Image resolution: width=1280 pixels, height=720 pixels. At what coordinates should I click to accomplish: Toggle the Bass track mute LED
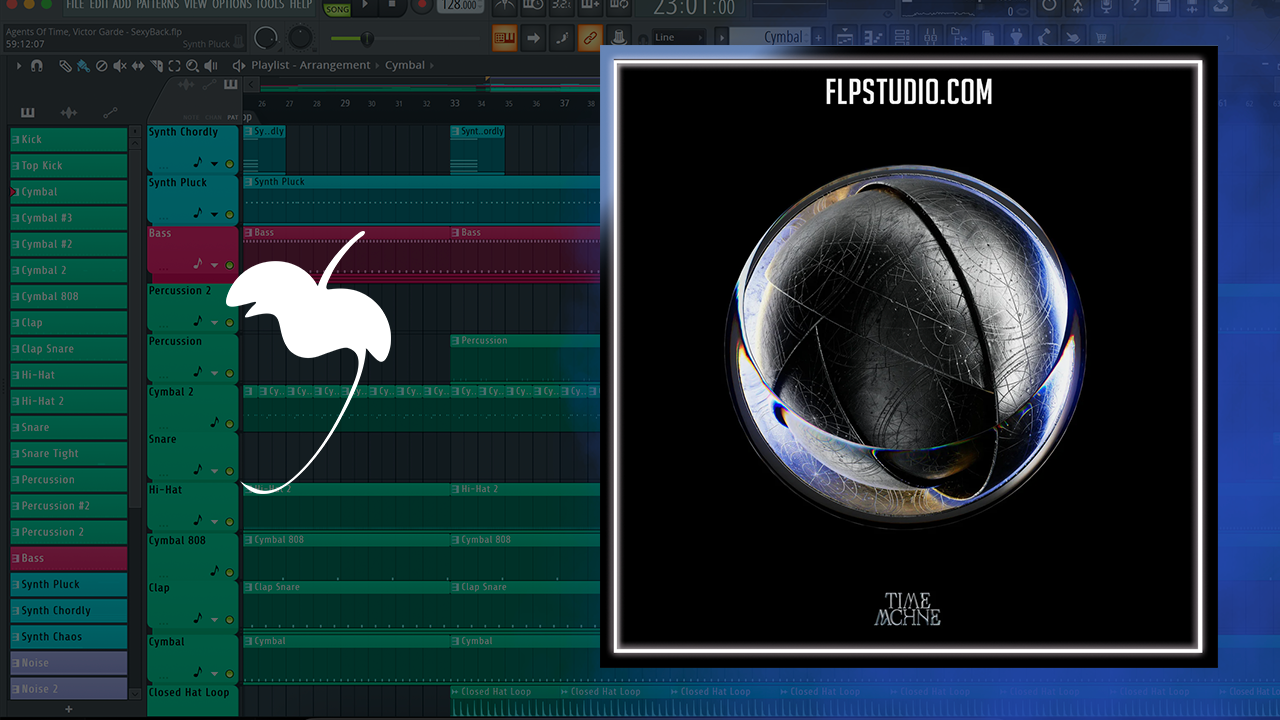(x=229, y=265)
